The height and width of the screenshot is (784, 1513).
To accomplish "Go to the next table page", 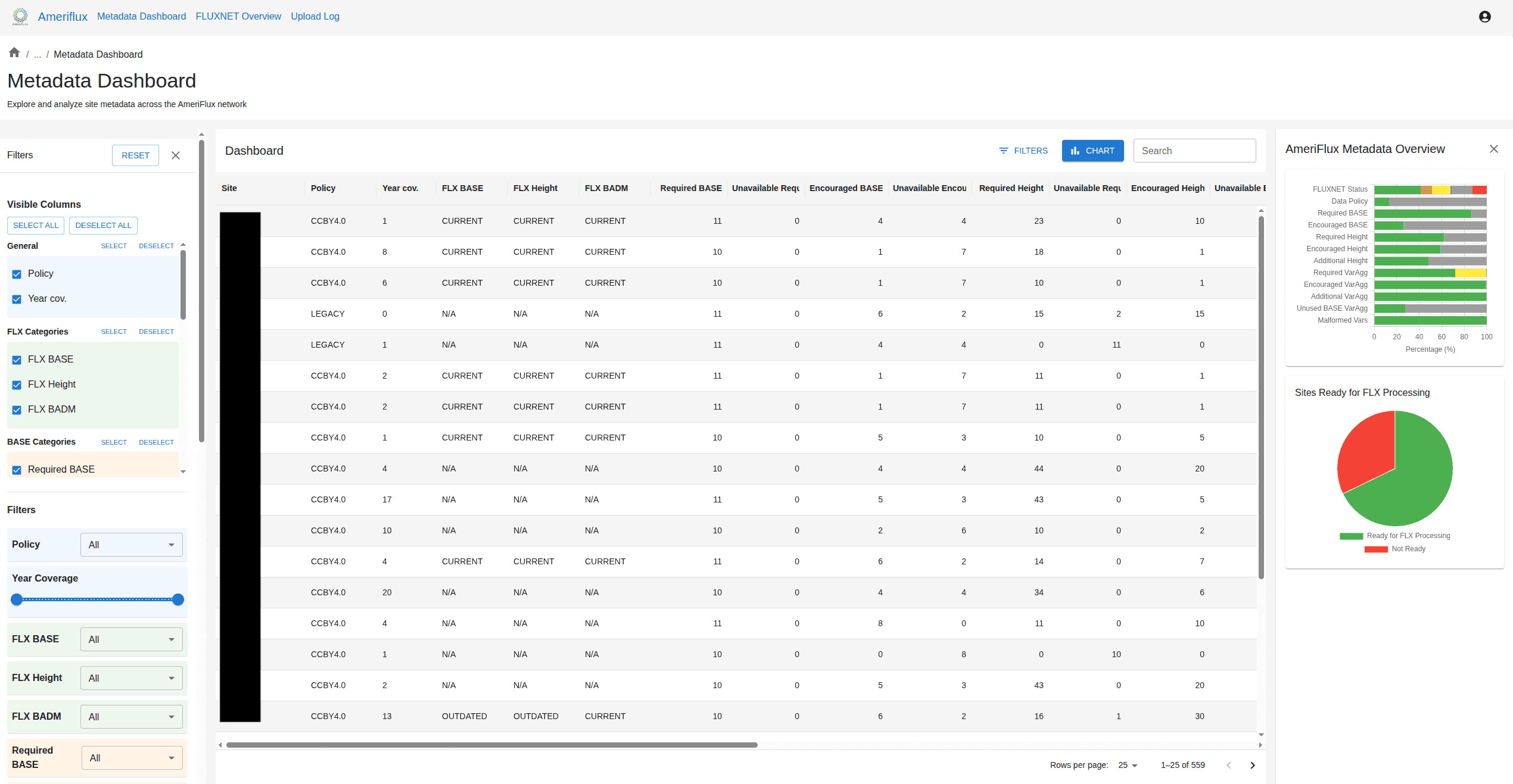I will (x=1252, y=765).
